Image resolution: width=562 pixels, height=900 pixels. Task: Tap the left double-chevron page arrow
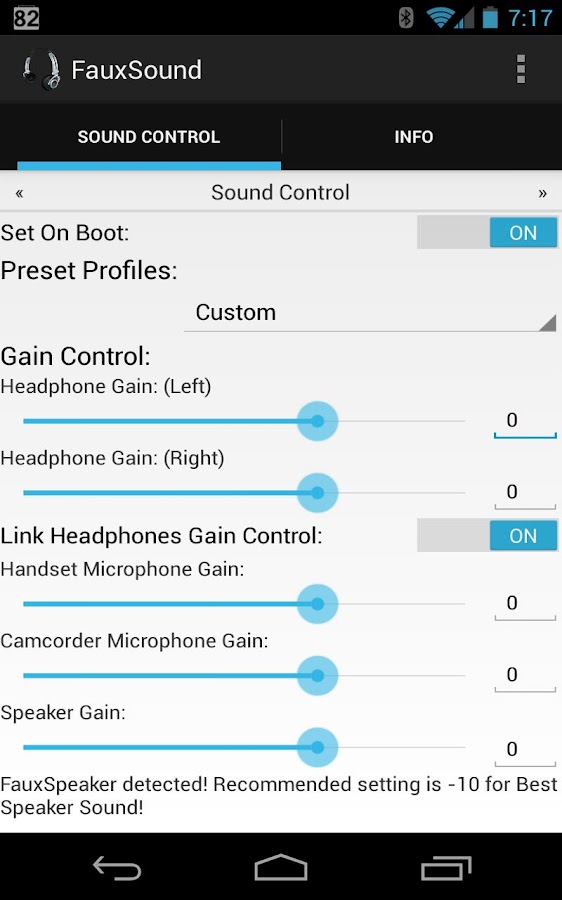pos(20,193)
